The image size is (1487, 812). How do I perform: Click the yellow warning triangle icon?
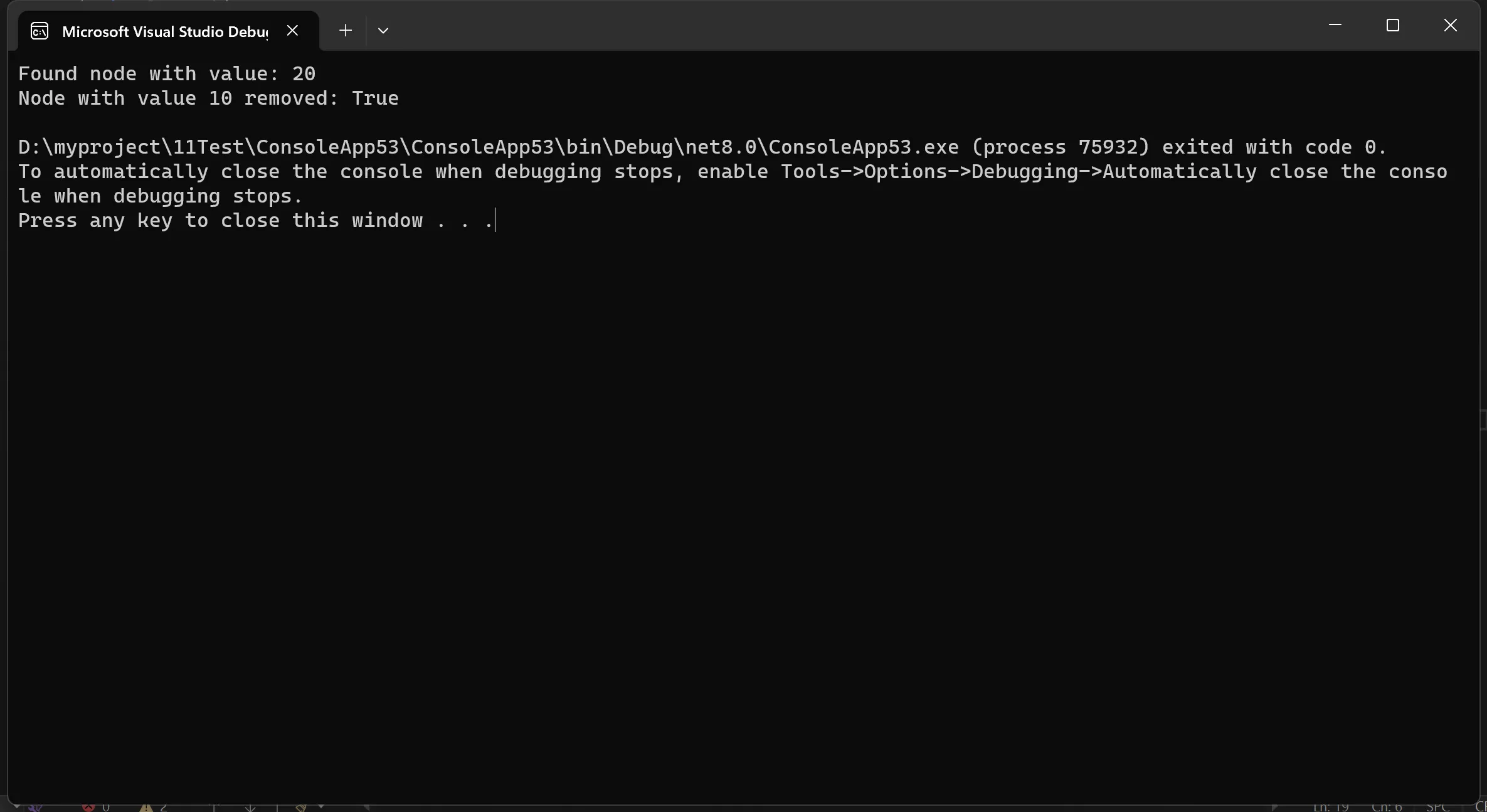pyautogui.click(x=146, y=808)
